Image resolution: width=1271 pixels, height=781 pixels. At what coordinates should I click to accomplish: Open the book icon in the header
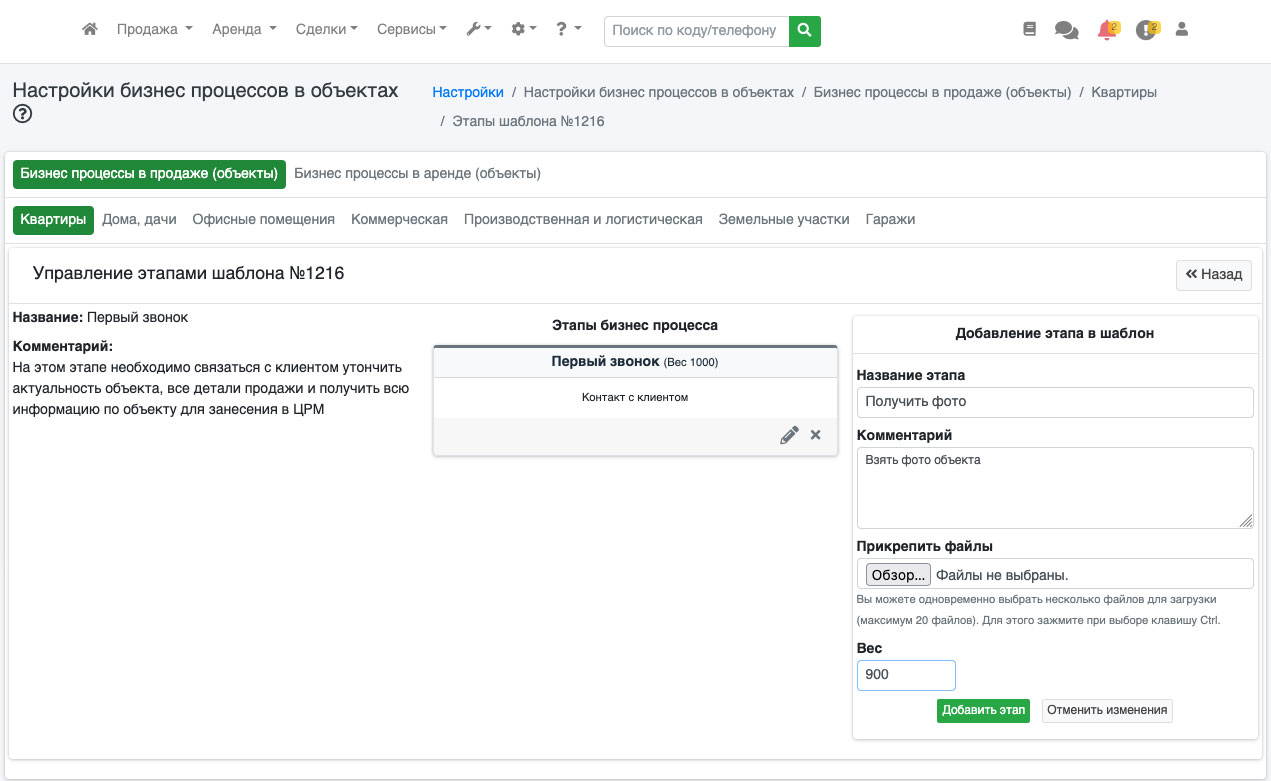pos(1029,30)
